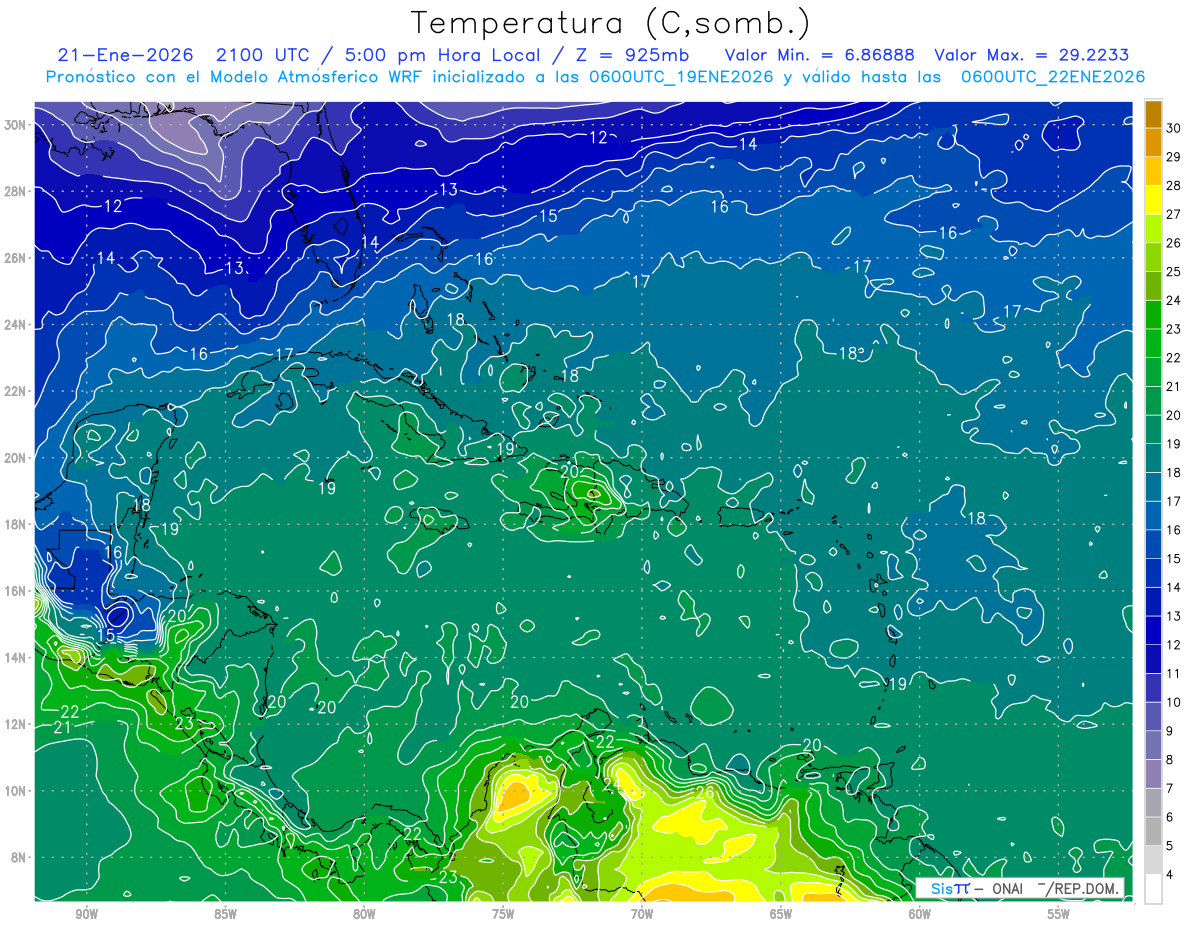Click the '55W' longitude axis label
This screenshot has height=927, width=1200.
pos(1059,914)
